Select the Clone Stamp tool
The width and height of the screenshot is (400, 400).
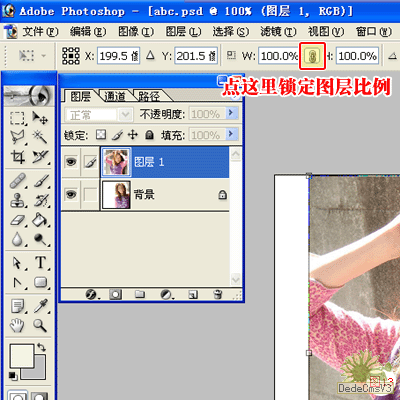tap(17, 201)
